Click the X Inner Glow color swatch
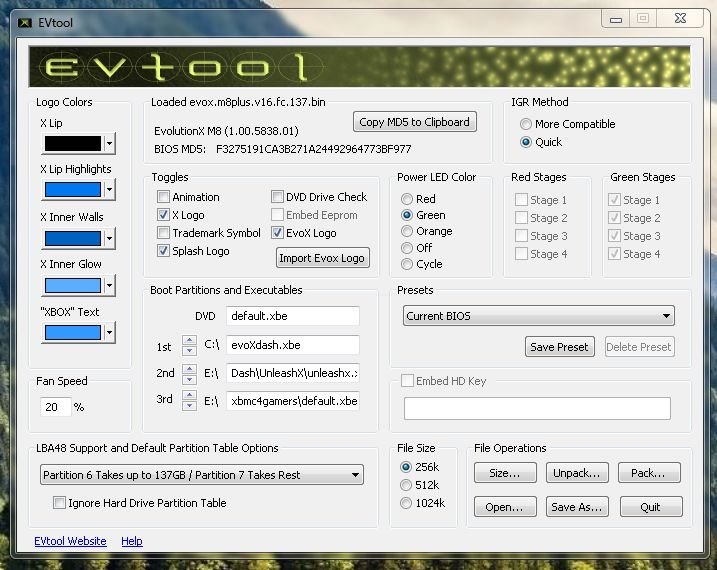The height and width of the screenshot is (570, 717). (x=73, y=286)
